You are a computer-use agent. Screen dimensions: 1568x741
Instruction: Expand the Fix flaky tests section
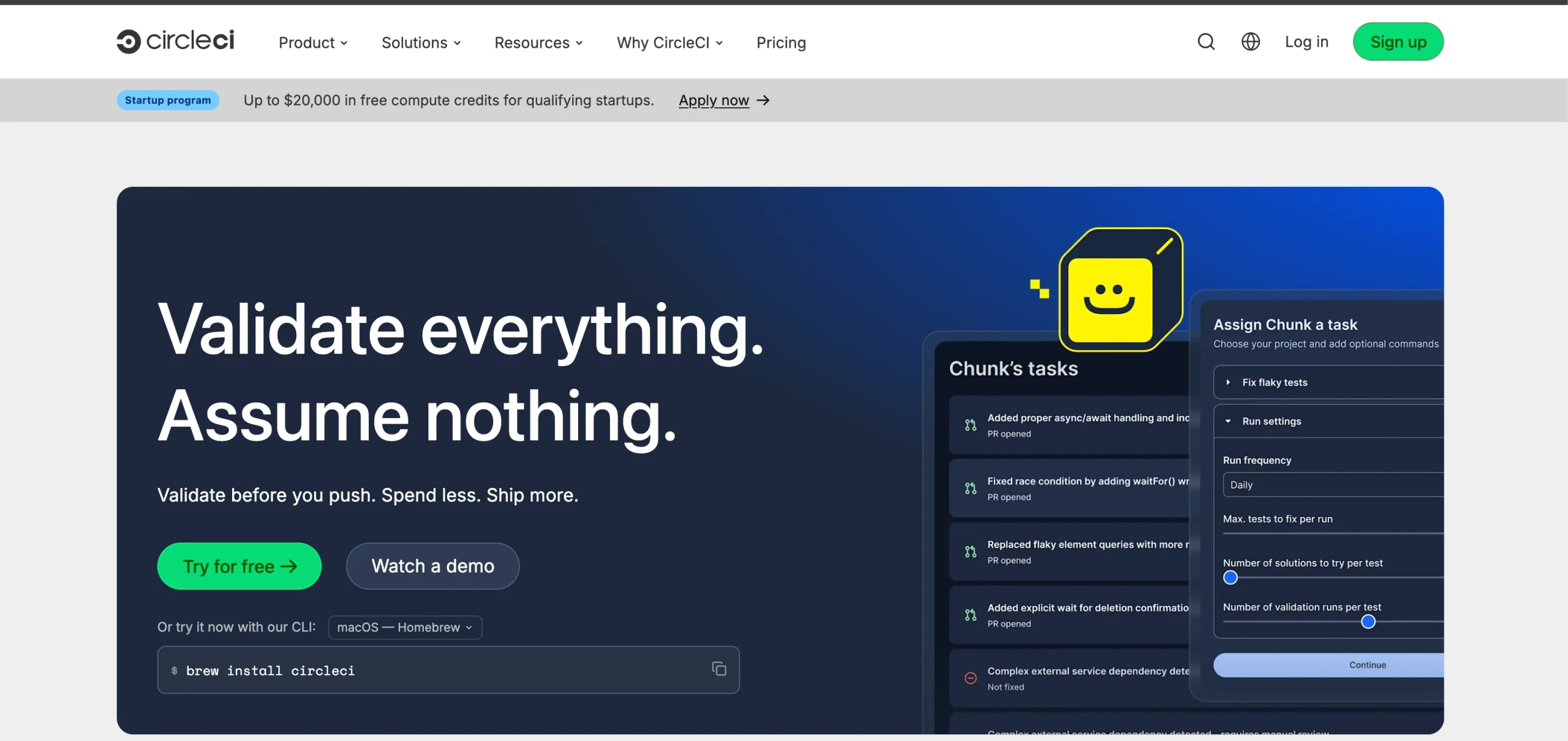point(1328,382)
